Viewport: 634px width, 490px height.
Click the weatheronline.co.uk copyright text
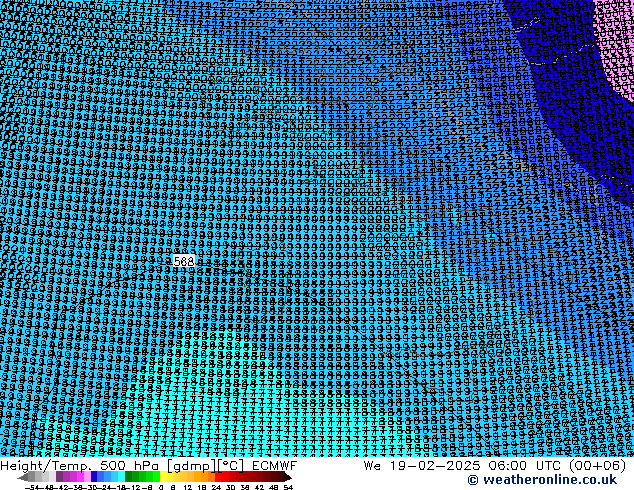(542, 480)
